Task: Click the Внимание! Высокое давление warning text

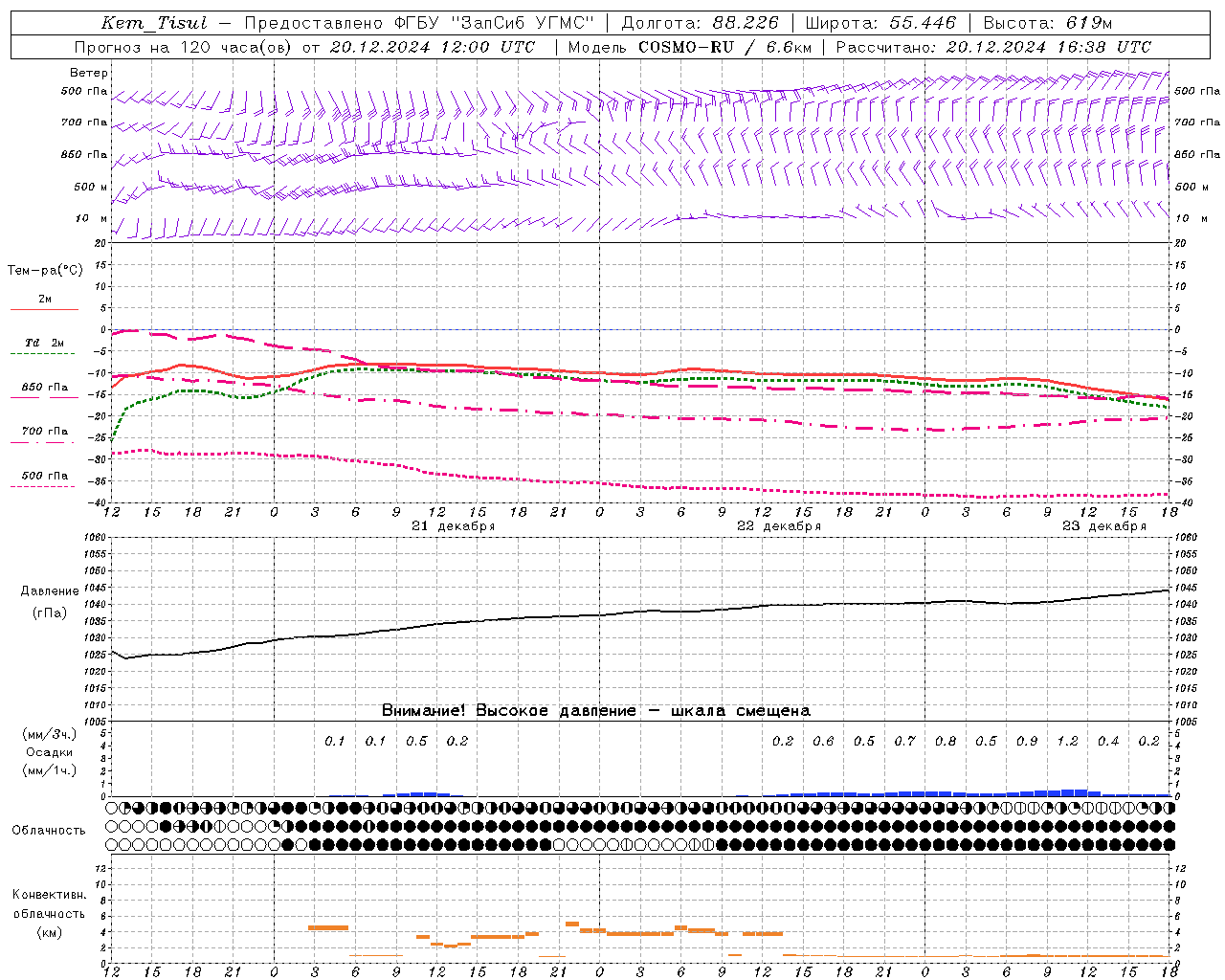Action: point(595,711)
